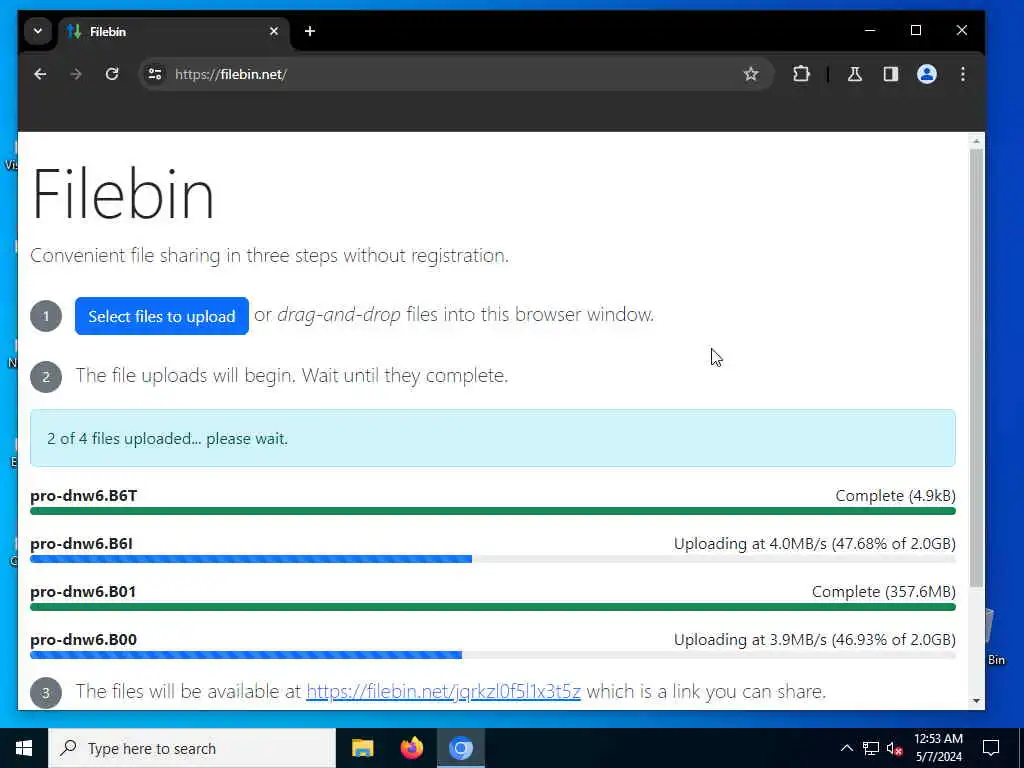Open site information icon in address bar
The width and height of the screenshot is (1024, 768).
coord(155,74)
